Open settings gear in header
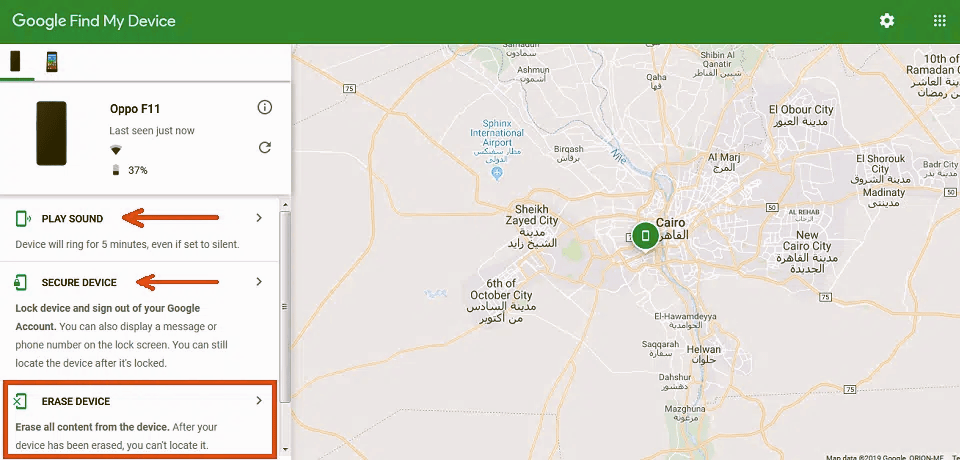The height and width of the screenshot is (460, 960). point(887,21)
